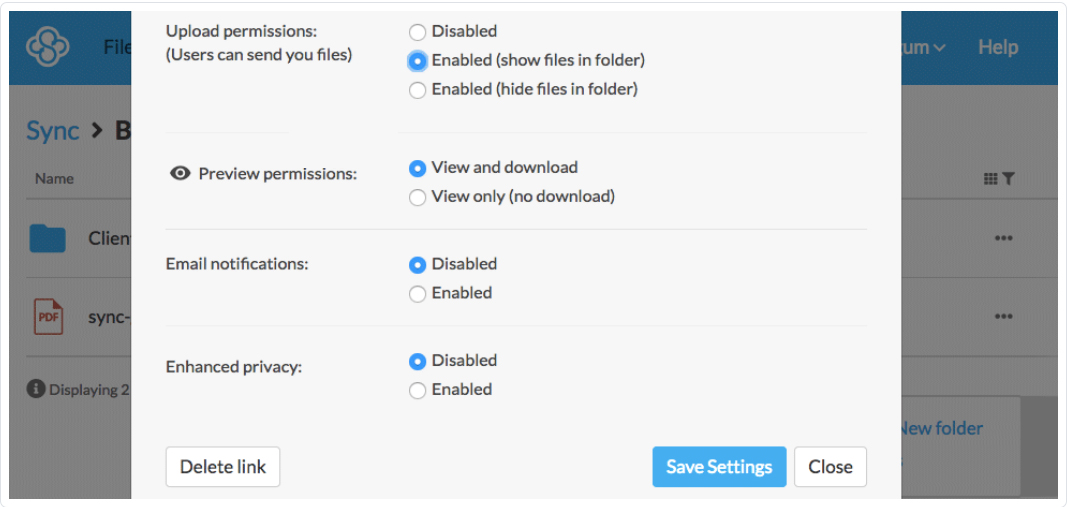Open the Help menu

point(998,47)
